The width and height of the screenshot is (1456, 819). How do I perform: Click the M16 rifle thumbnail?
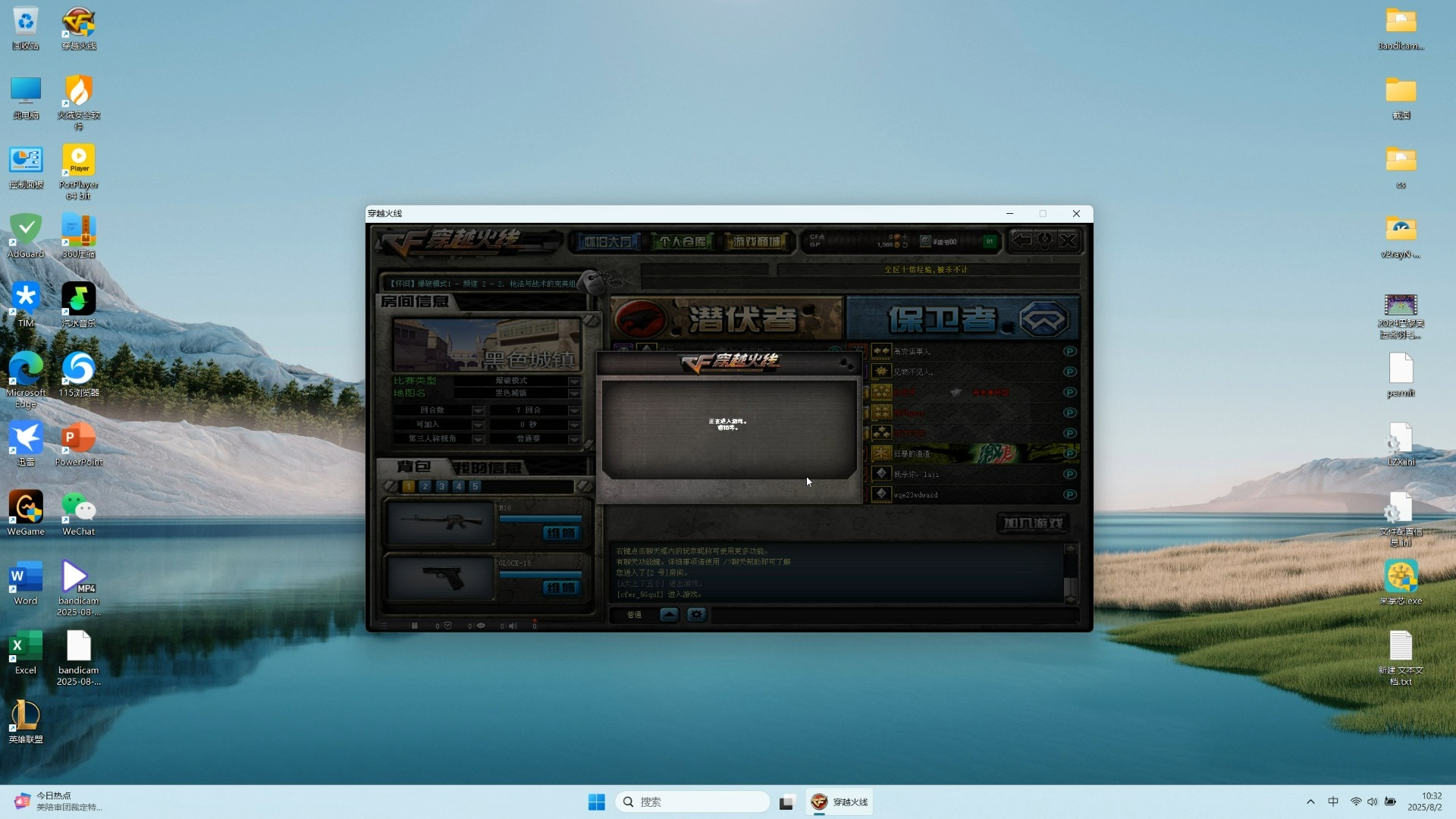441,522
